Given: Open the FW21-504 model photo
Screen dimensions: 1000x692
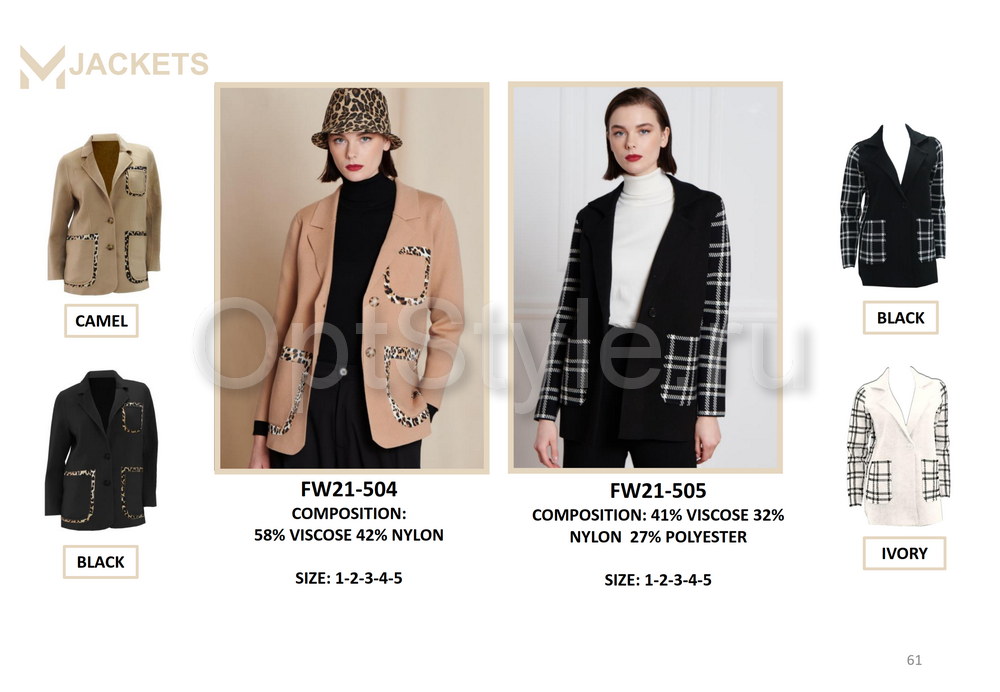Looking at the screenshot, I should 352,277.
